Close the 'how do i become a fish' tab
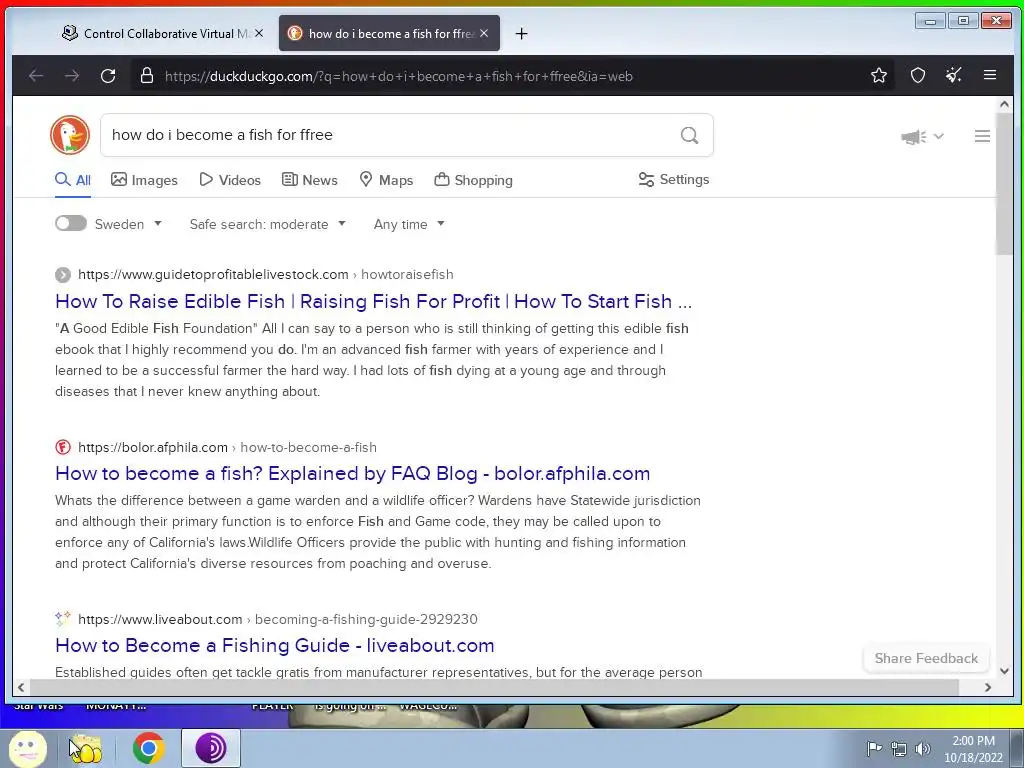 point(484,33)
